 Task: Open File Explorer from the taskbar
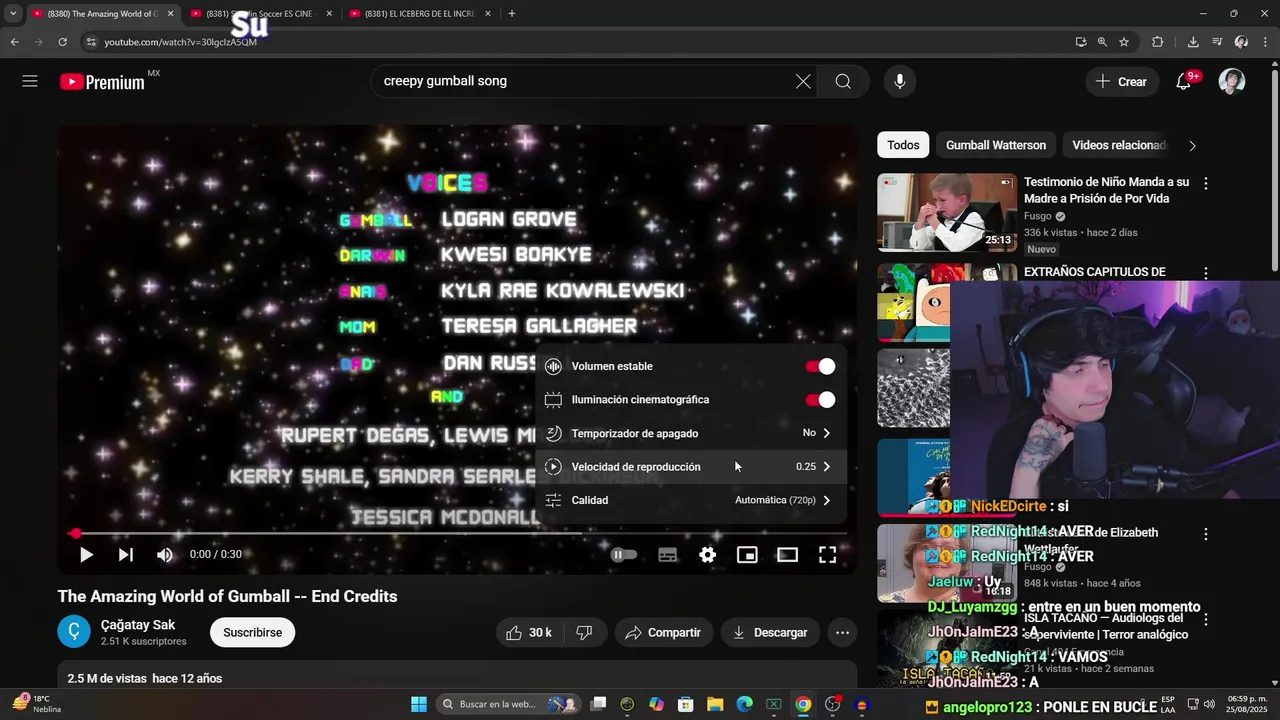click(x=715, y=704)
